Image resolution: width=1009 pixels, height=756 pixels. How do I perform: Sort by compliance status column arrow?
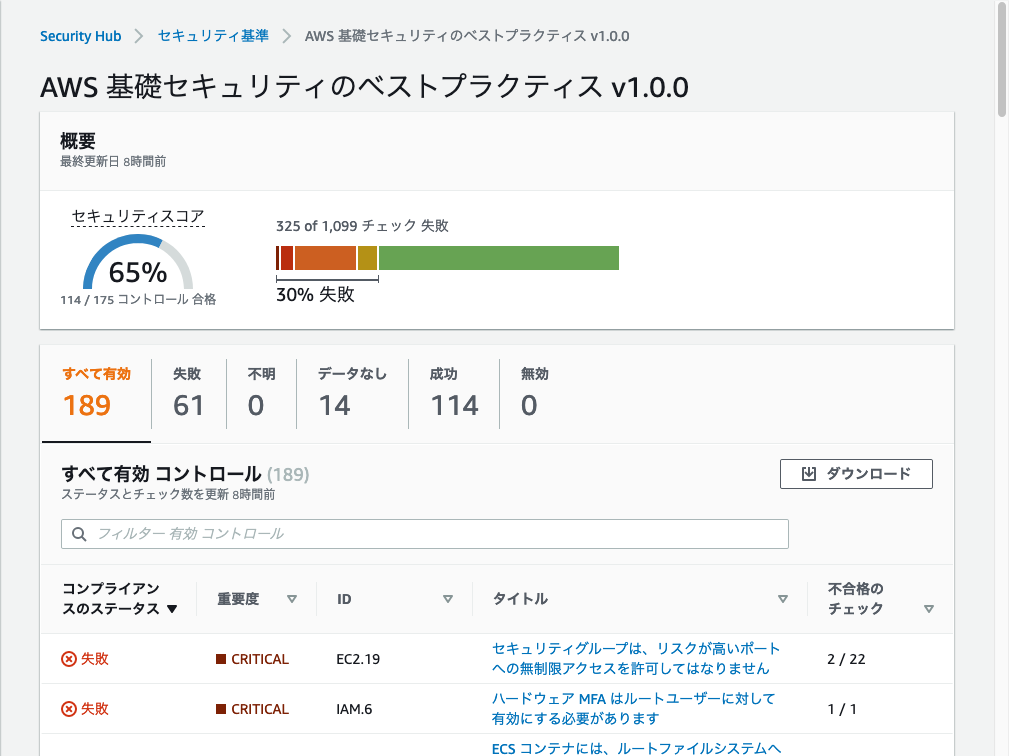pos(172,609)
